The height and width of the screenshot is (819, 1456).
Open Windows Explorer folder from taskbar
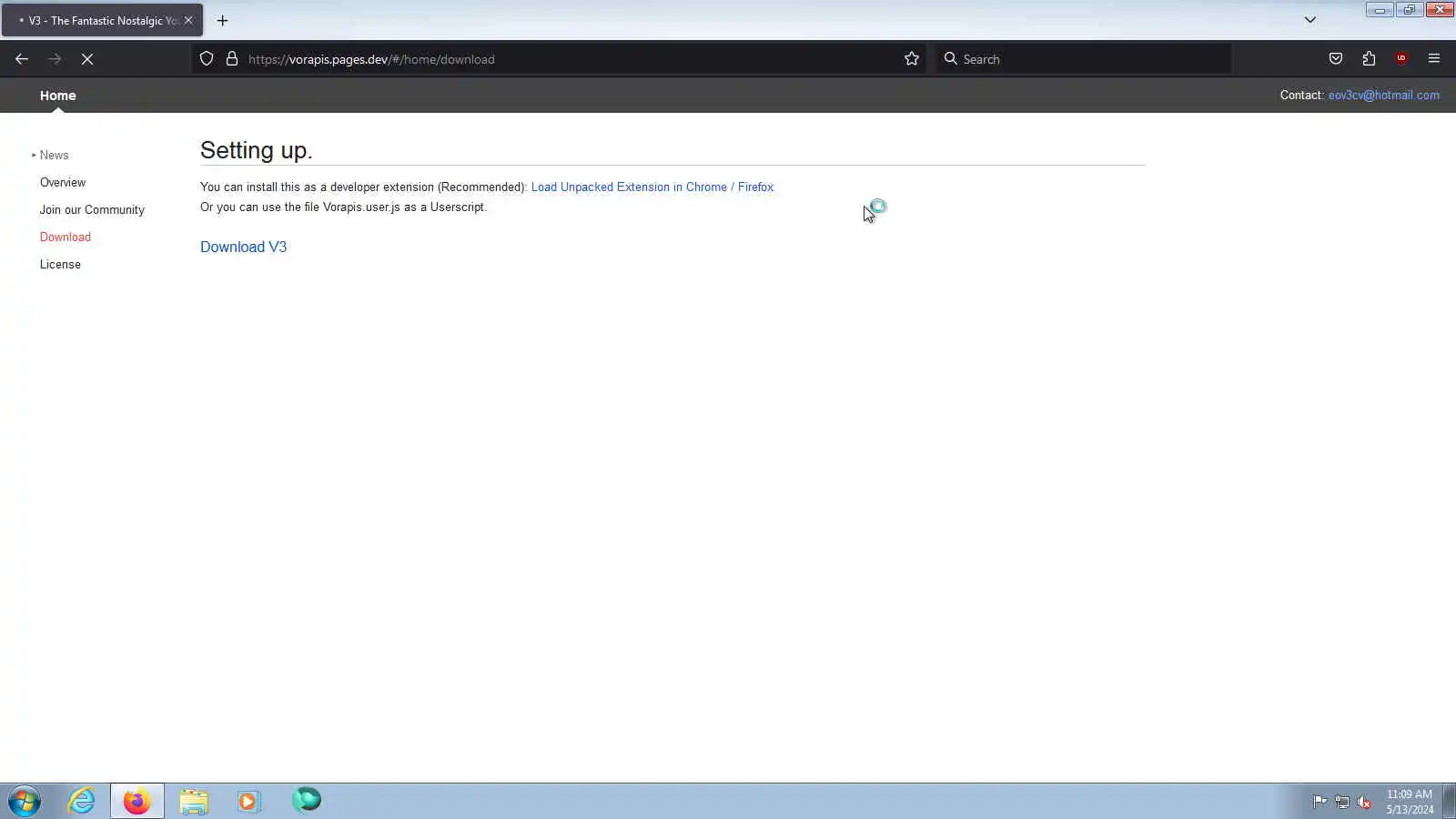194,802
